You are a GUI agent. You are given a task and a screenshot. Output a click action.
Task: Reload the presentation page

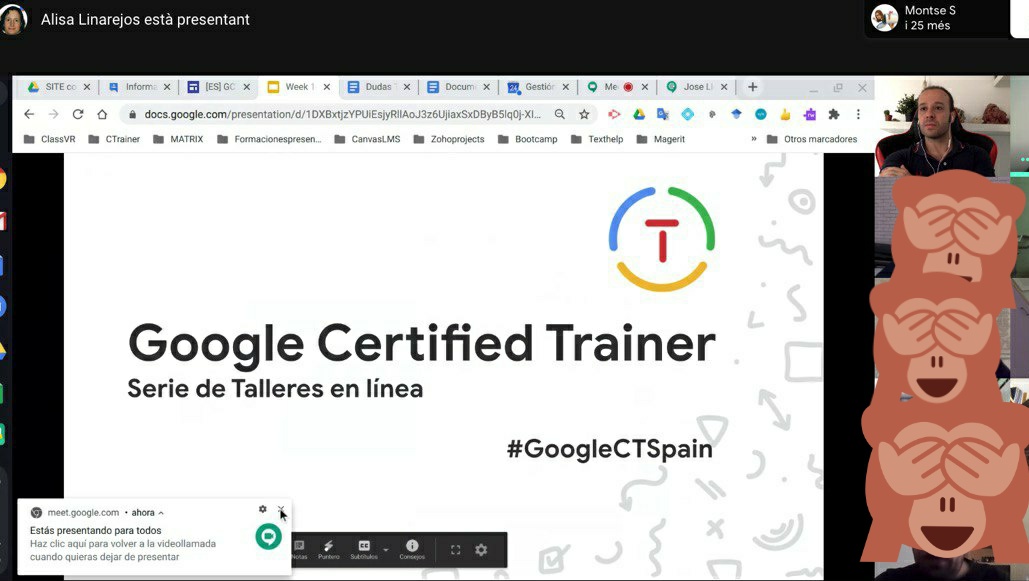click(x=78, y=114)
